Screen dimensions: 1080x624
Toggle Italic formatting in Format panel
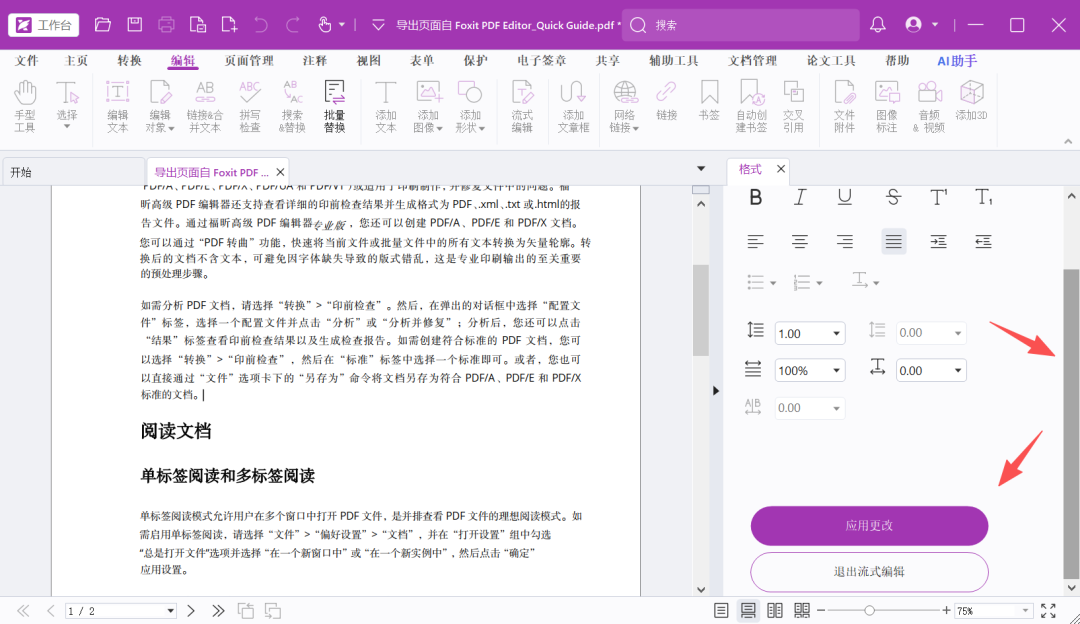(x=800, y=198)
